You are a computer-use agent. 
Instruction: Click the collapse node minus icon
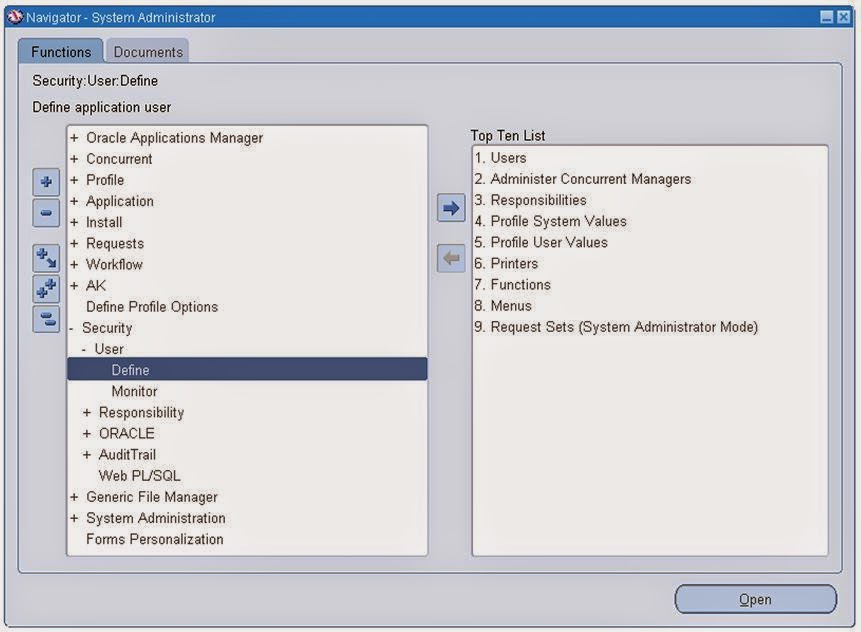pyautogui.click(x=45, y=213)
